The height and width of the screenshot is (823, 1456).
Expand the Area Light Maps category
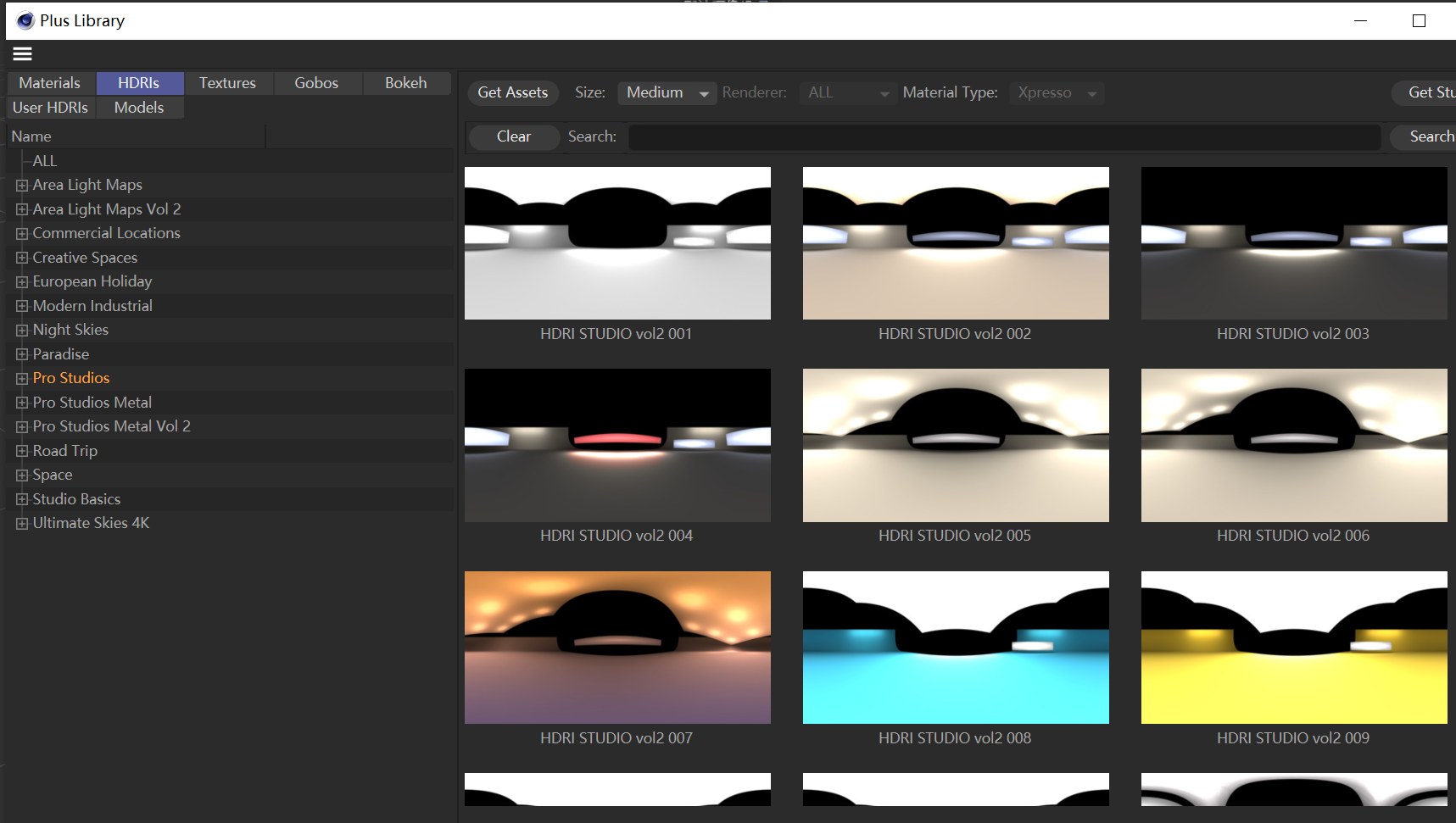click(x=22, y=185)
